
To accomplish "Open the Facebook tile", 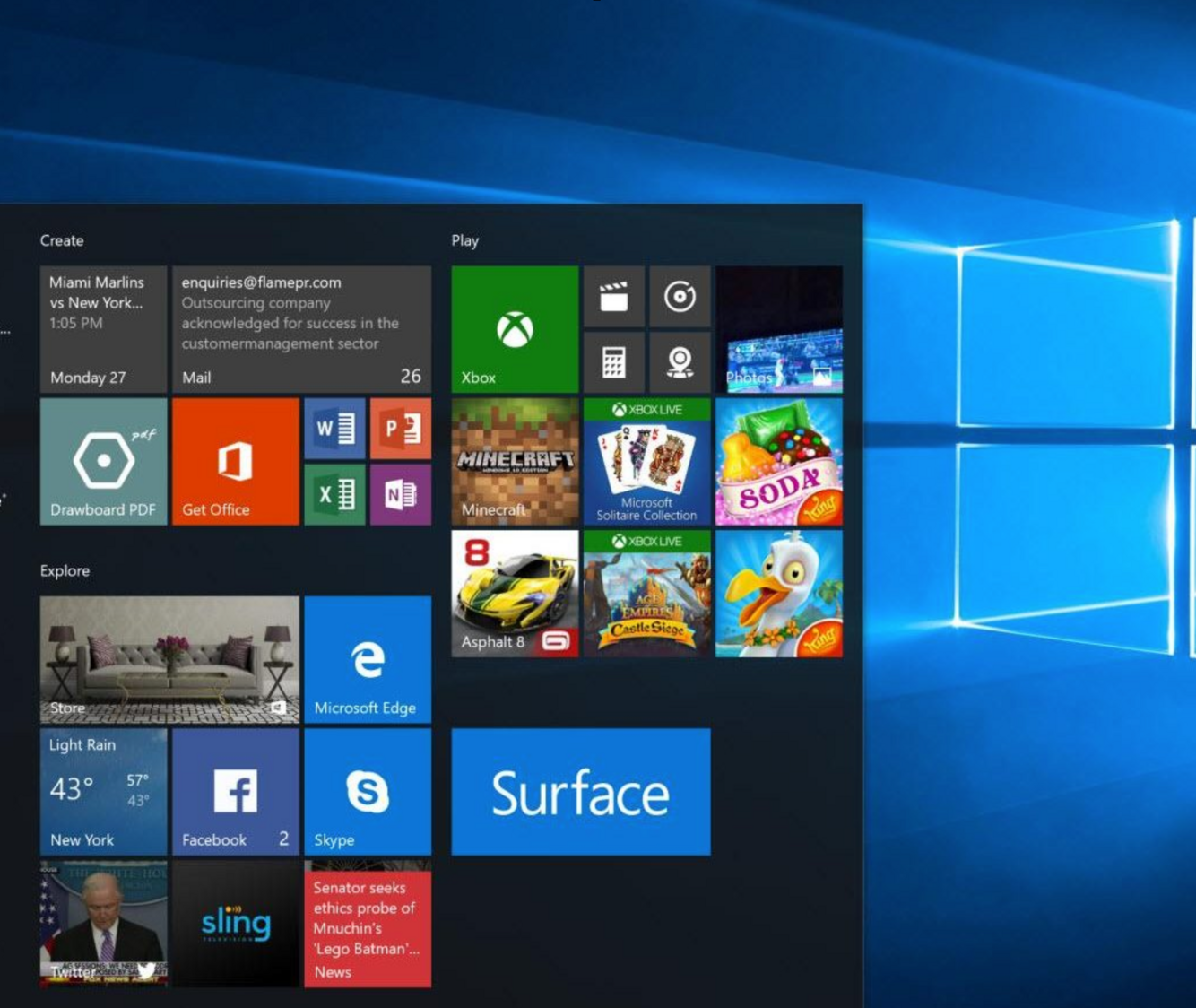I will (236, 792).
